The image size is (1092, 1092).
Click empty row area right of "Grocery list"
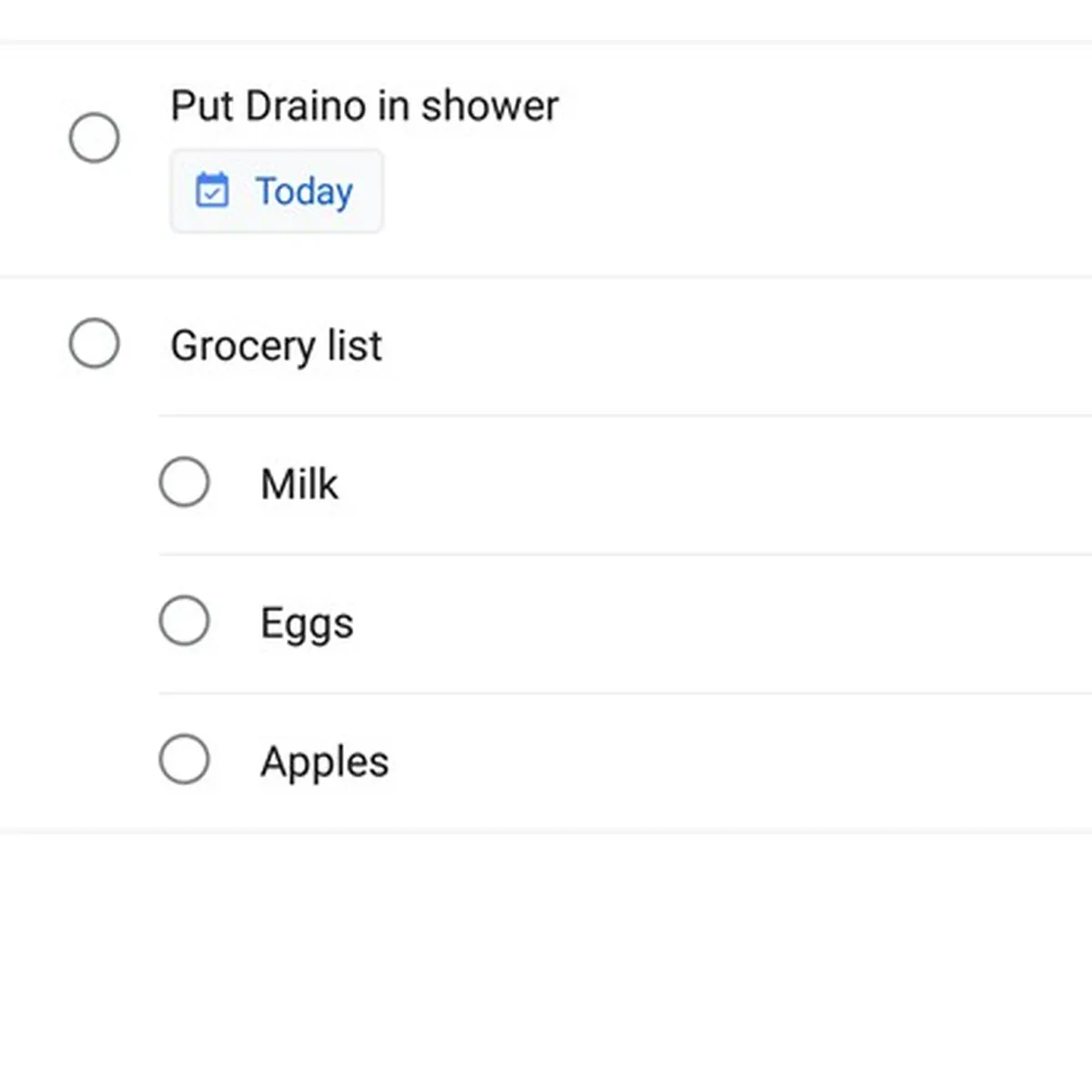click(728, 346)
